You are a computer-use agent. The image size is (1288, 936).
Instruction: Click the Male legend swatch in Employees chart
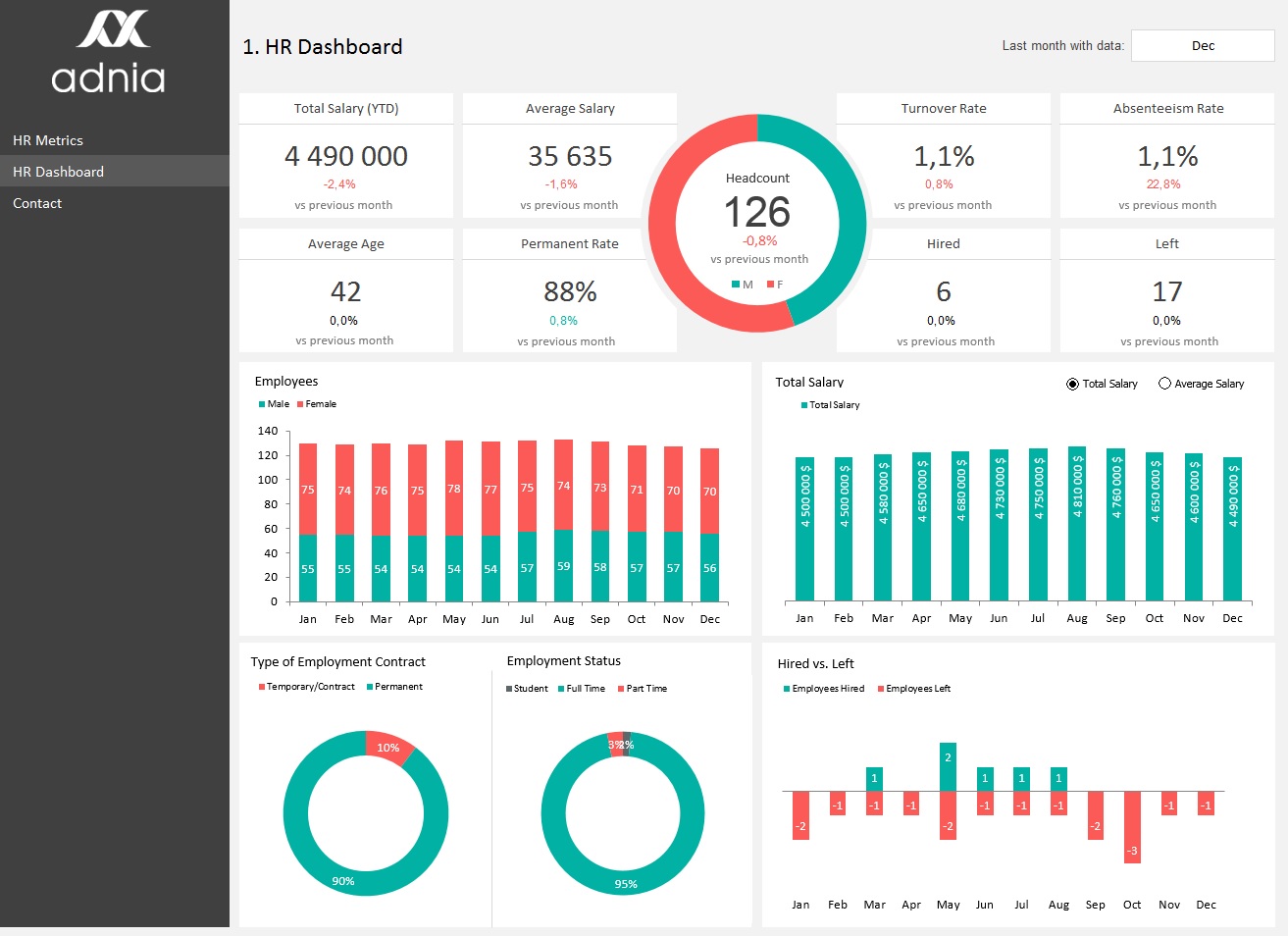(x=262, y=404)
